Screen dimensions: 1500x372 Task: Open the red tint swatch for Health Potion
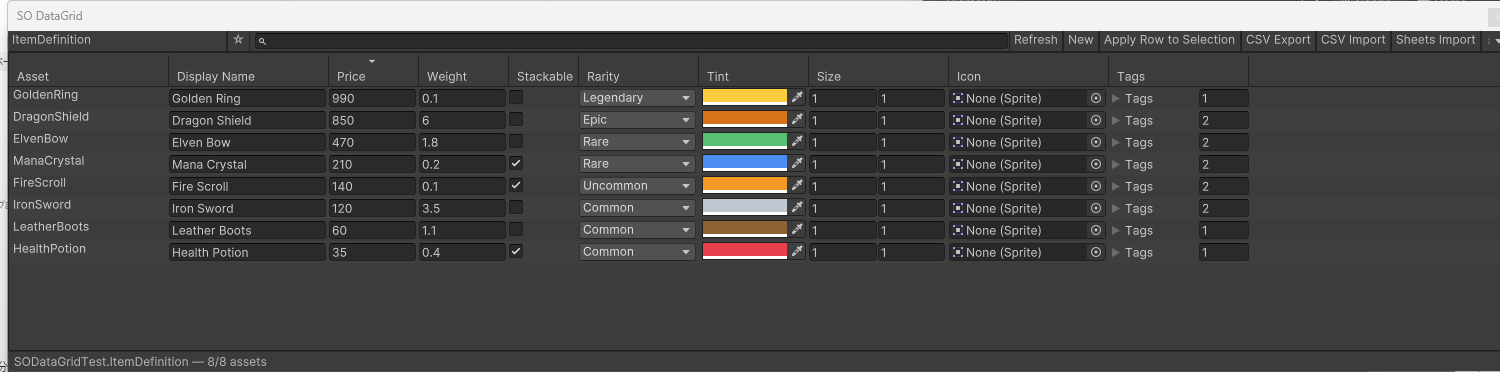(745, 252)
